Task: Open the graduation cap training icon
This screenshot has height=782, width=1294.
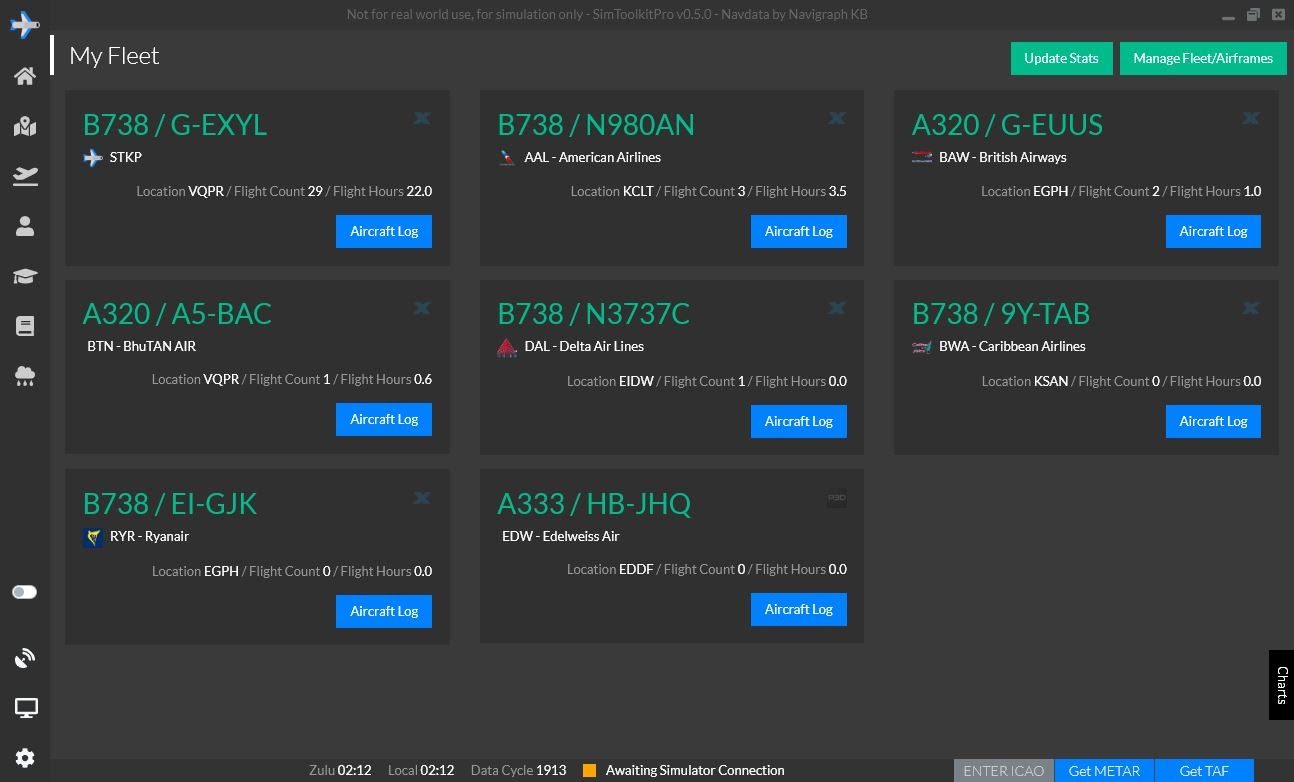Action: tap(25, 276)
